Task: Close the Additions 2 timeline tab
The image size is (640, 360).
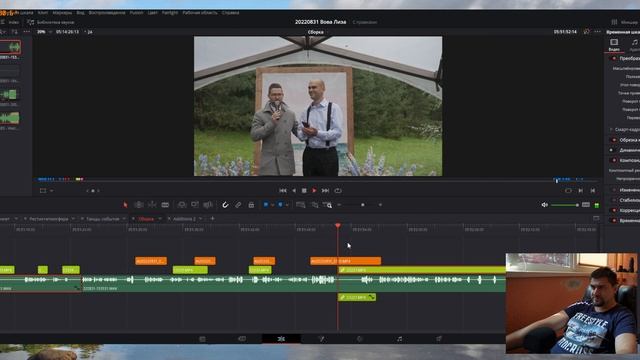Action: [x=169, y=219]
